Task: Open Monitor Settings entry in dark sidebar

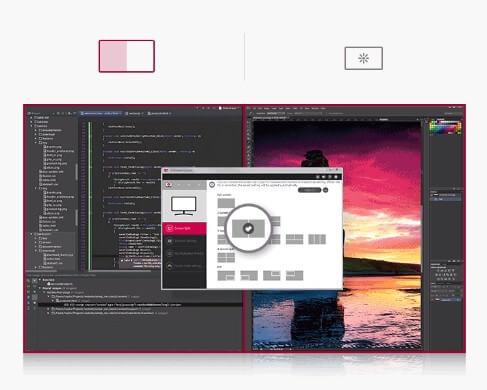Action: pos(184,241)
